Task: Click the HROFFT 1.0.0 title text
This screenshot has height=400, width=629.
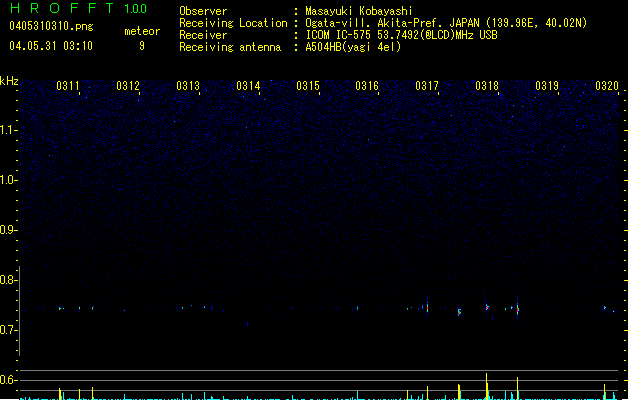Action: [78, 8]
